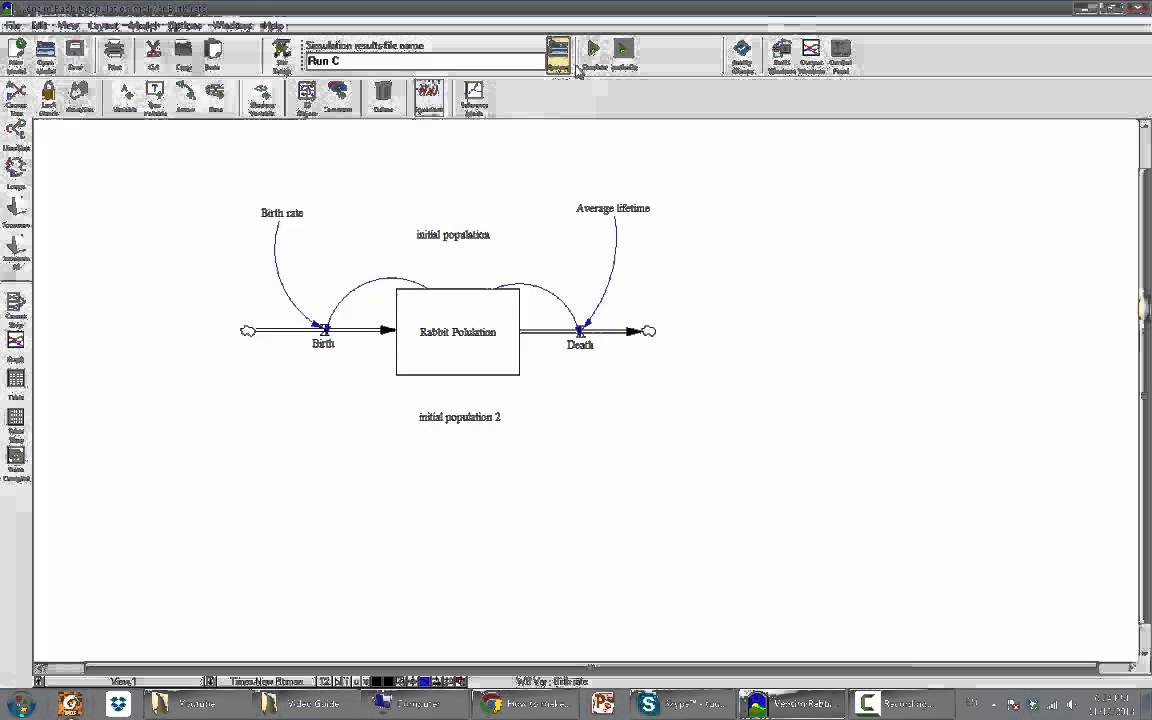The image size is (1152, 720).
Task: Toggle the Lock Sketch tool
Action: [48, 98]
